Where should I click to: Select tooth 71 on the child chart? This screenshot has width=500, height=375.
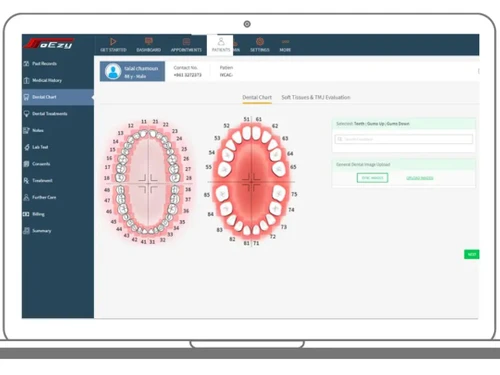click(256, 230)
